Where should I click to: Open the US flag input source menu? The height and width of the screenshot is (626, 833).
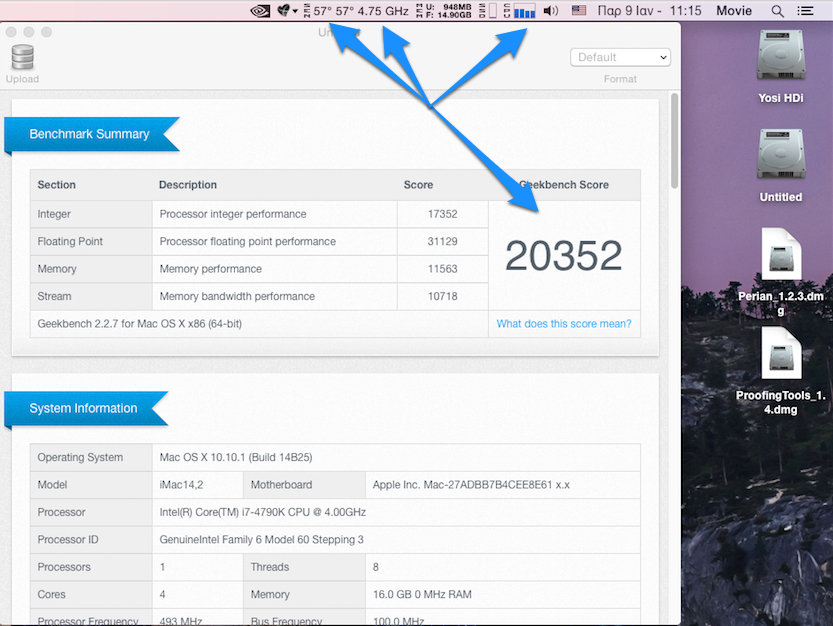[579, 11]
